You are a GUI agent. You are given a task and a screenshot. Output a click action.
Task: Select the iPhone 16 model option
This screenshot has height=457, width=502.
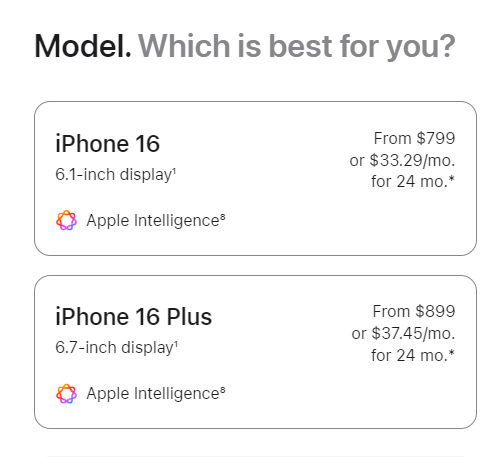(255, 179)
